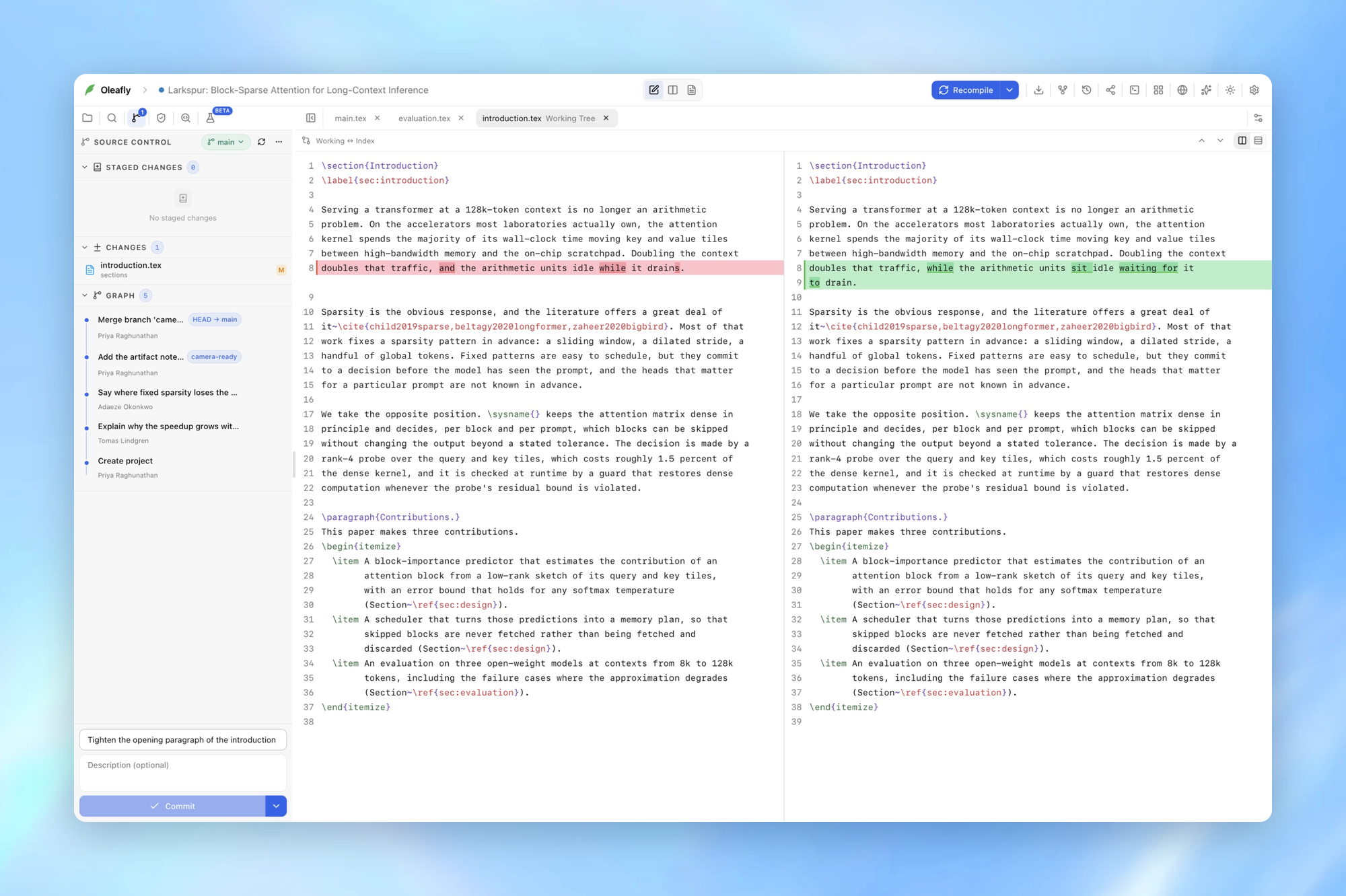Click the fork icon in top toolbar
The image size is (1346, 896).
click(x=1063, y=90)
